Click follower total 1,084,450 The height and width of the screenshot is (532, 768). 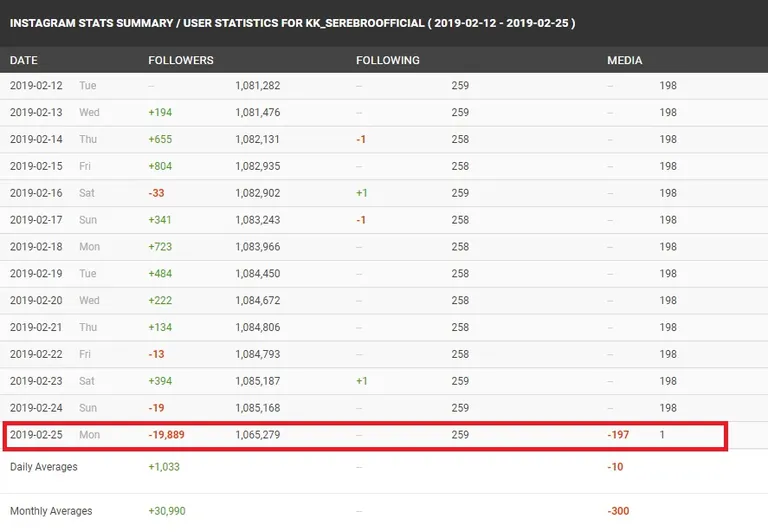(258, 274)
